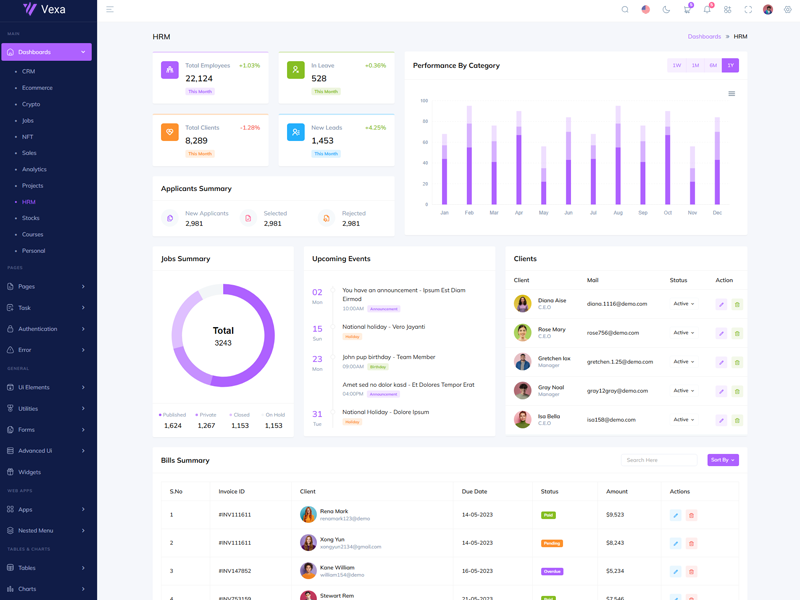Open the Ecommerce dashboard menu item

(x=37, y=88)
